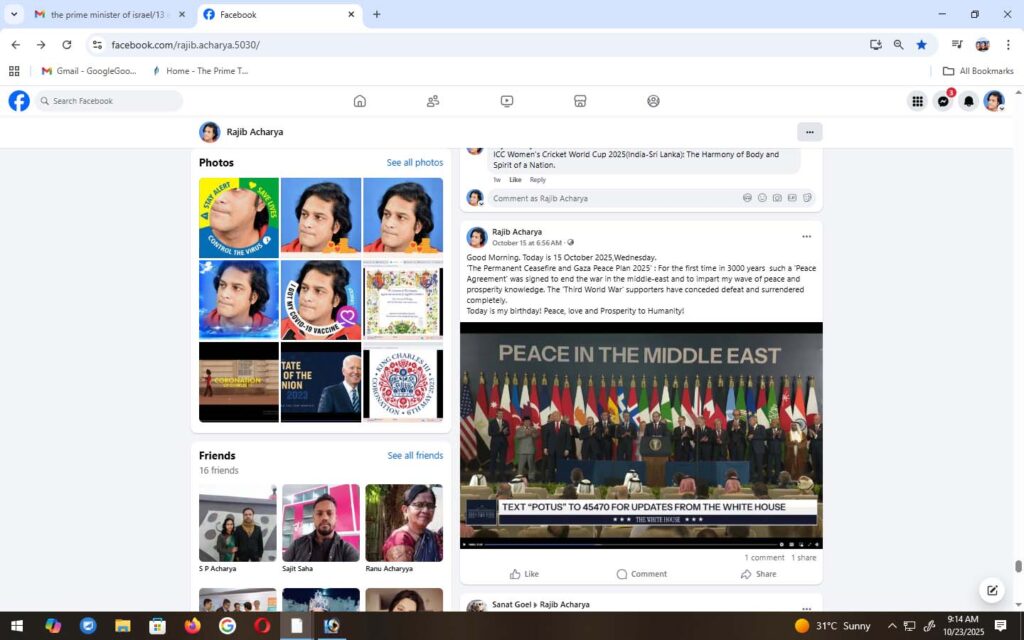1024x640 pixels.
Task: Seek along the video progress bar
Action: pyautogui.click(x=620, y=544)
